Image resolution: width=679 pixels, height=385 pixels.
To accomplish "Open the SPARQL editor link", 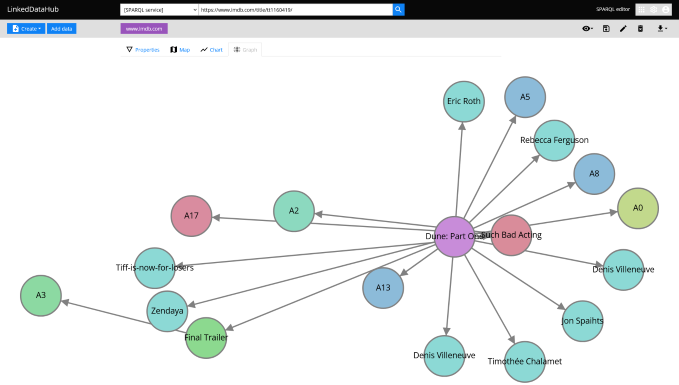I will tap(613, 9).
